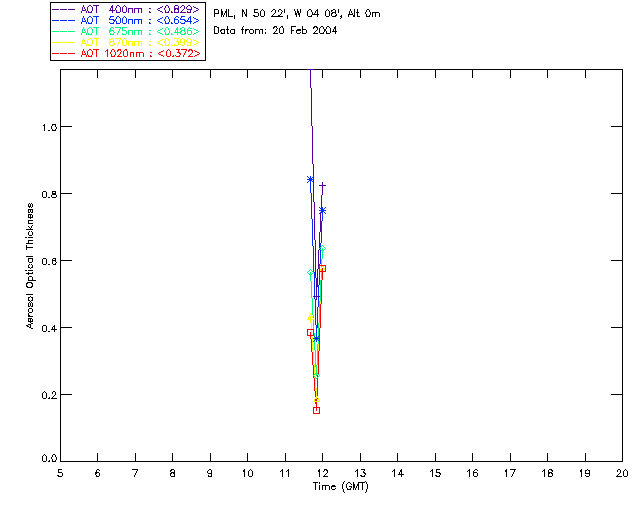Click the x-axis tick label 7

135,473
